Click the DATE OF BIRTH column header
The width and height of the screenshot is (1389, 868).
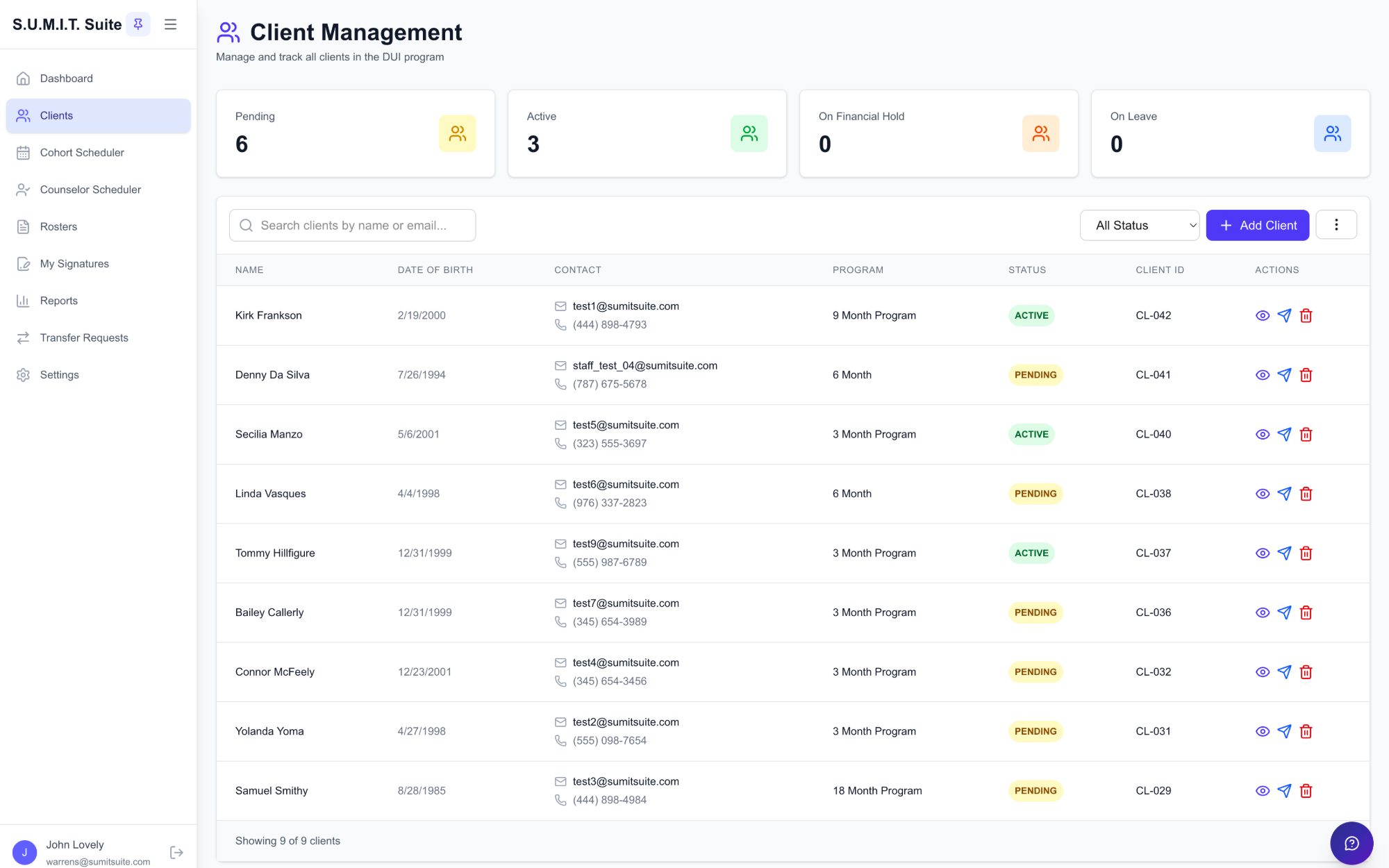click(x=435, y=270)
